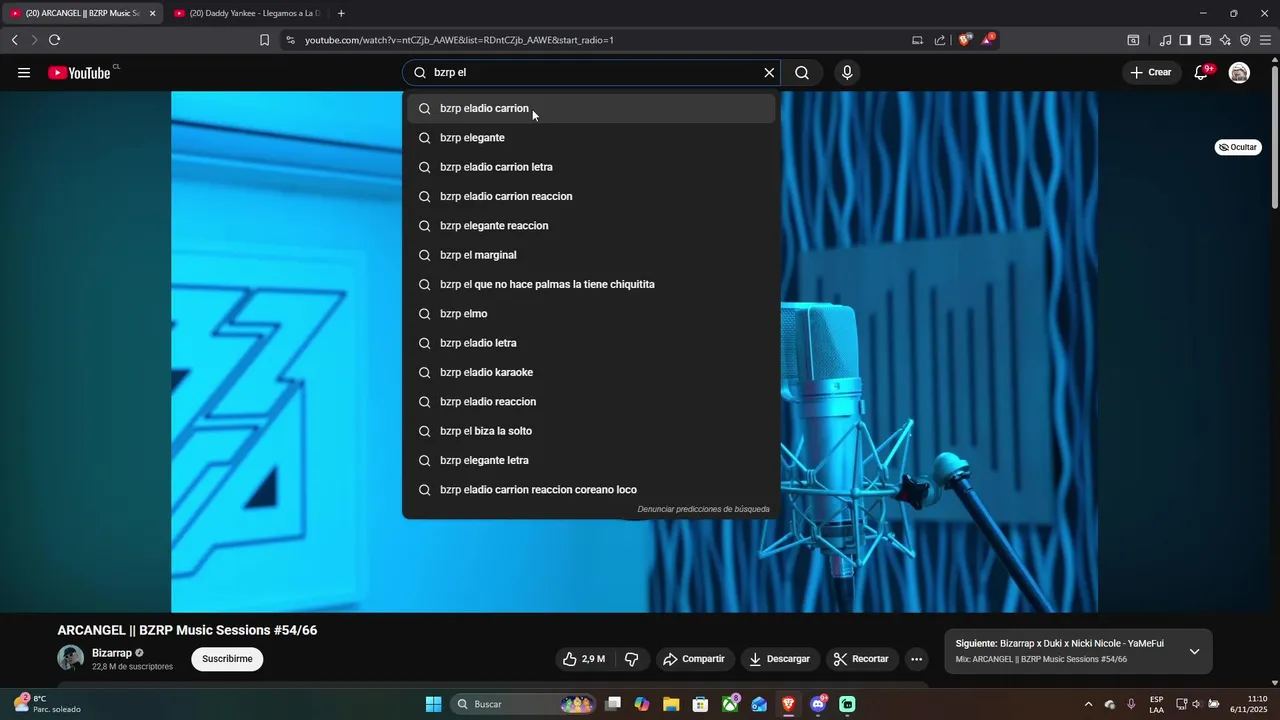Open Discord from the taskbar
Screen dimensions: 1280x720
coord(818,704)
